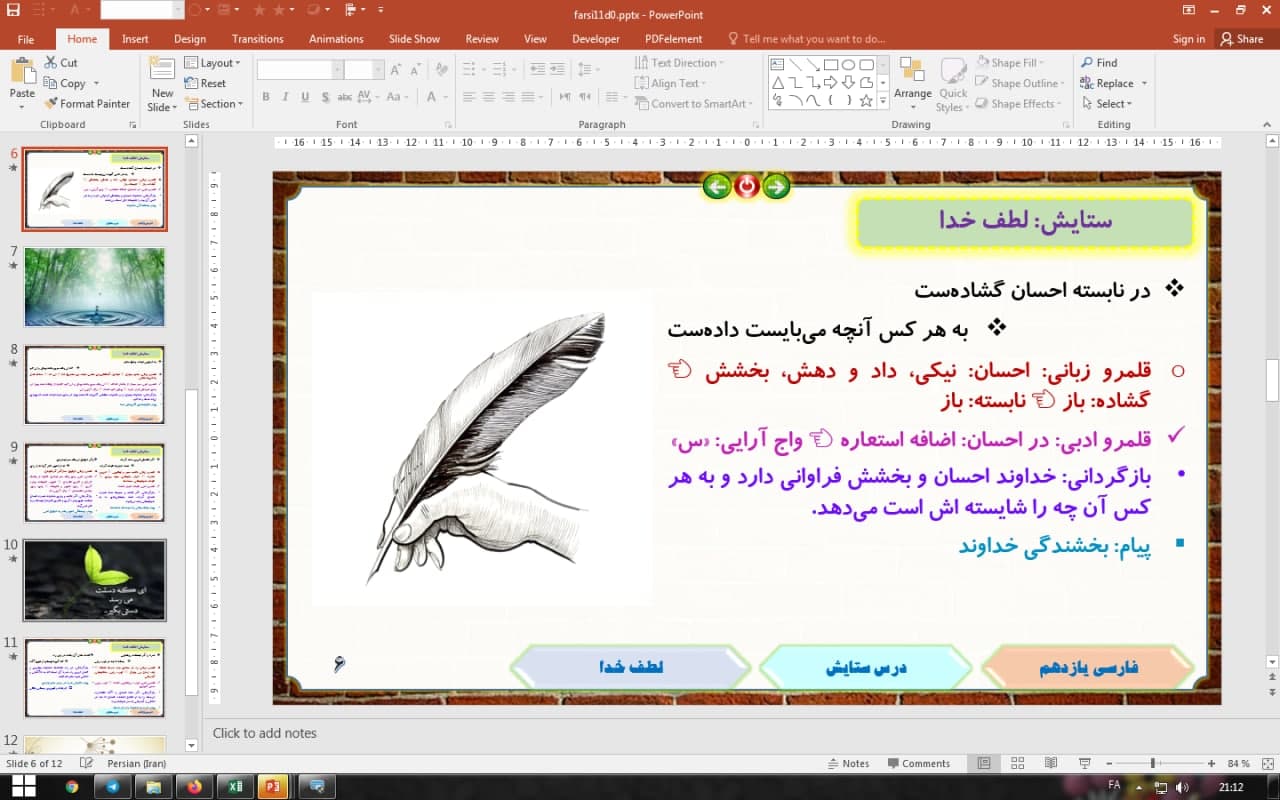Click the green back arrow on slide
Viewport: 1280px width, 800px height.
tap(716, 186)
